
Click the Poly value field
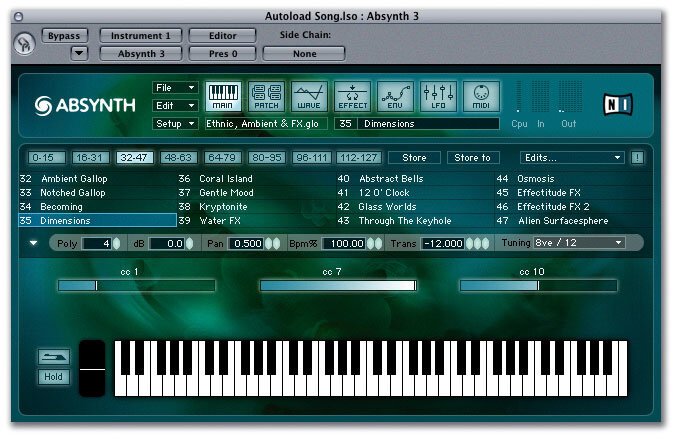coord(97,243)
